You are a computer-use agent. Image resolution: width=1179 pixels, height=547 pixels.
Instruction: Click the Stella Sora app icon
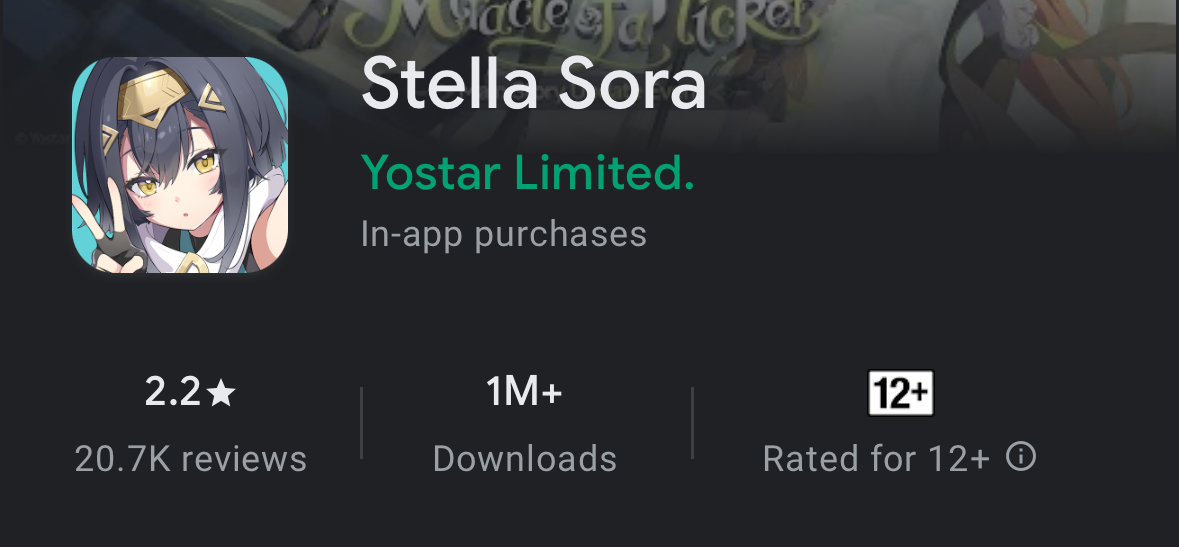(x=180, y=165)
